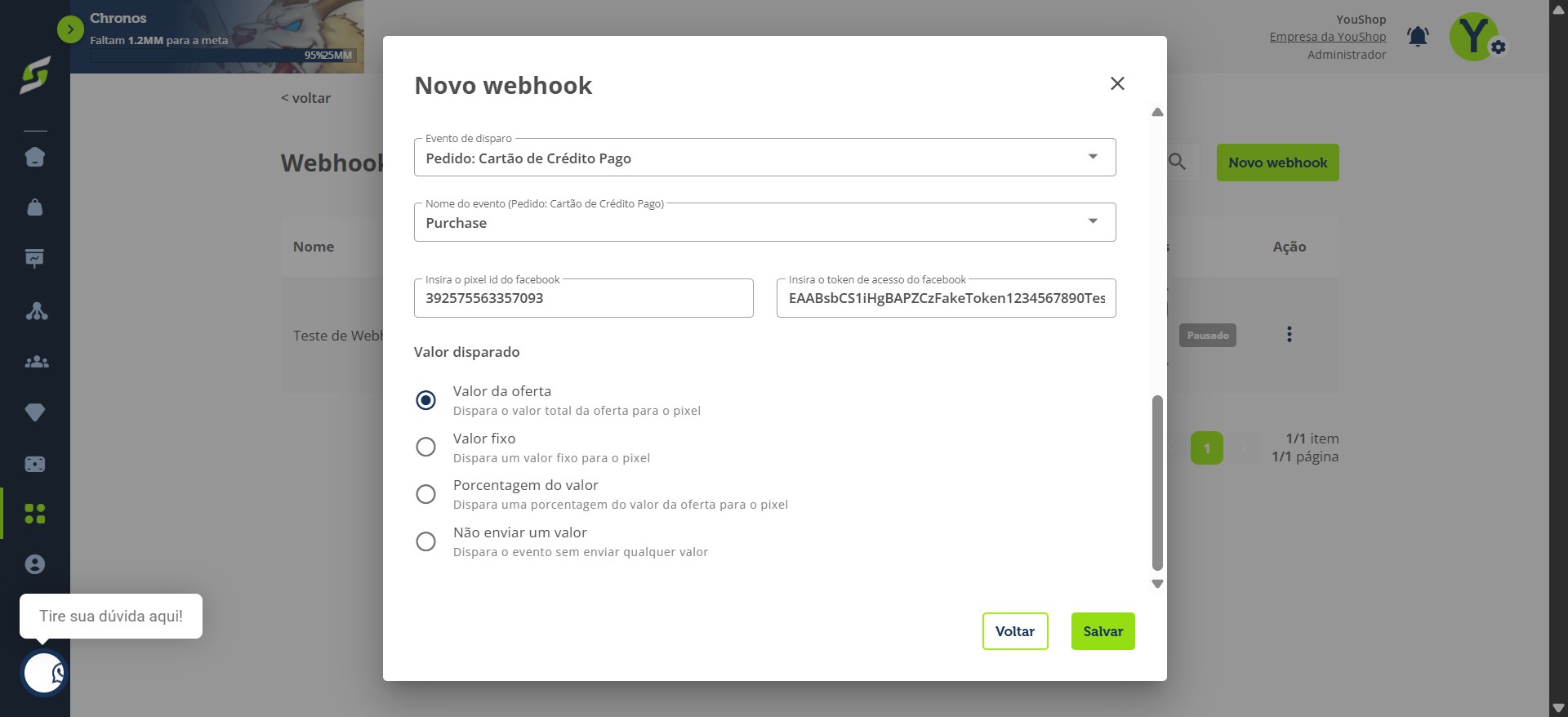Image resolution: width=1568 pixels, height=717 pixels.
Task: Open the Empresa da YouShop link
Action: pos(1328,37)
